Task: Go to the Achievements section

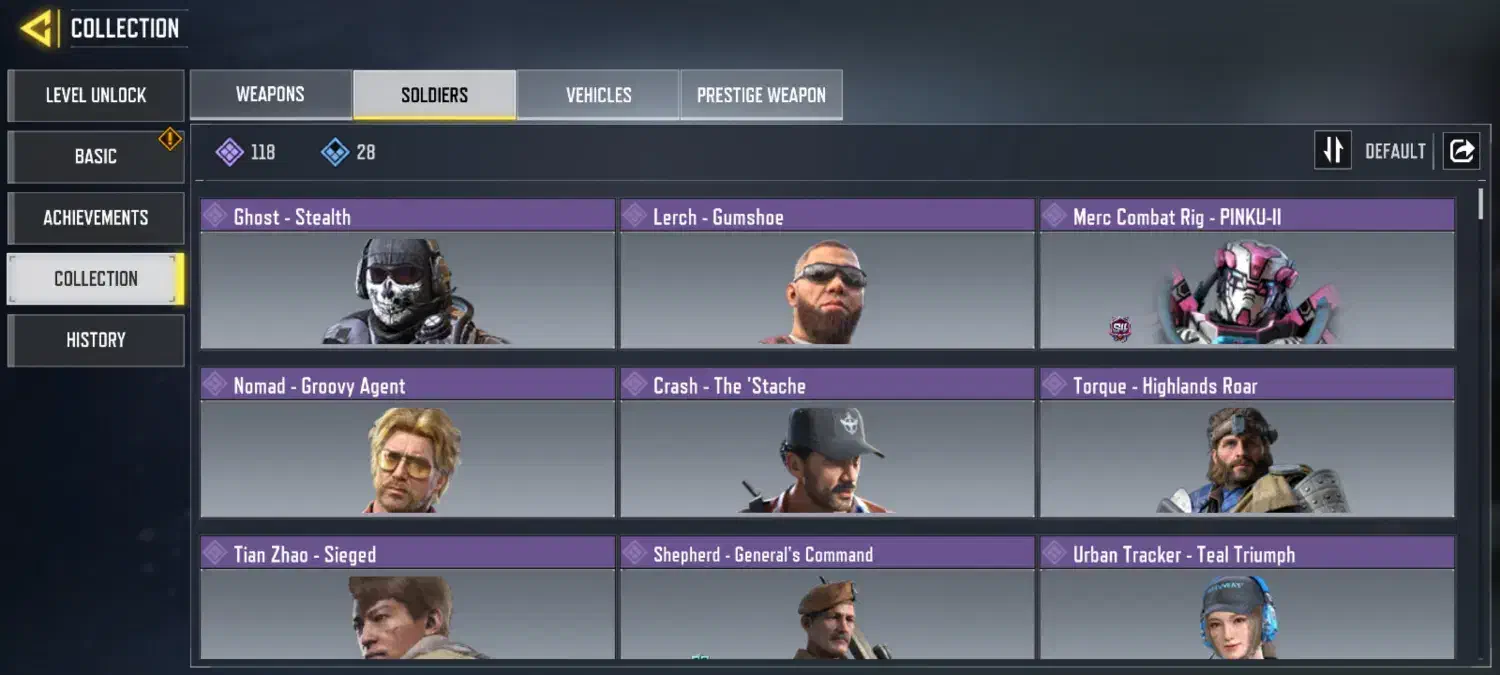Action: point(96,217)
